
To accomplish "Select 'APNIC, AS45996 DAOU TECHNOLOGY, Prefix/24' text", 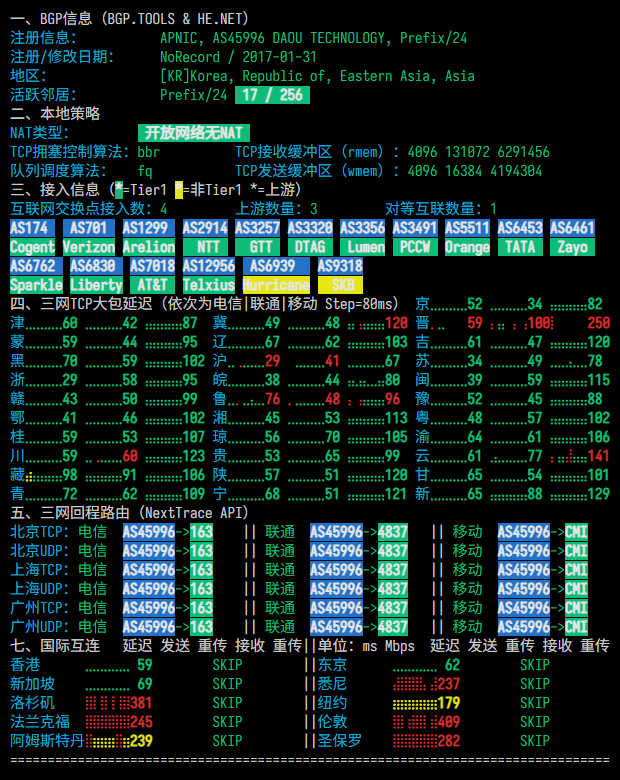I will click(x=313, y=38).
